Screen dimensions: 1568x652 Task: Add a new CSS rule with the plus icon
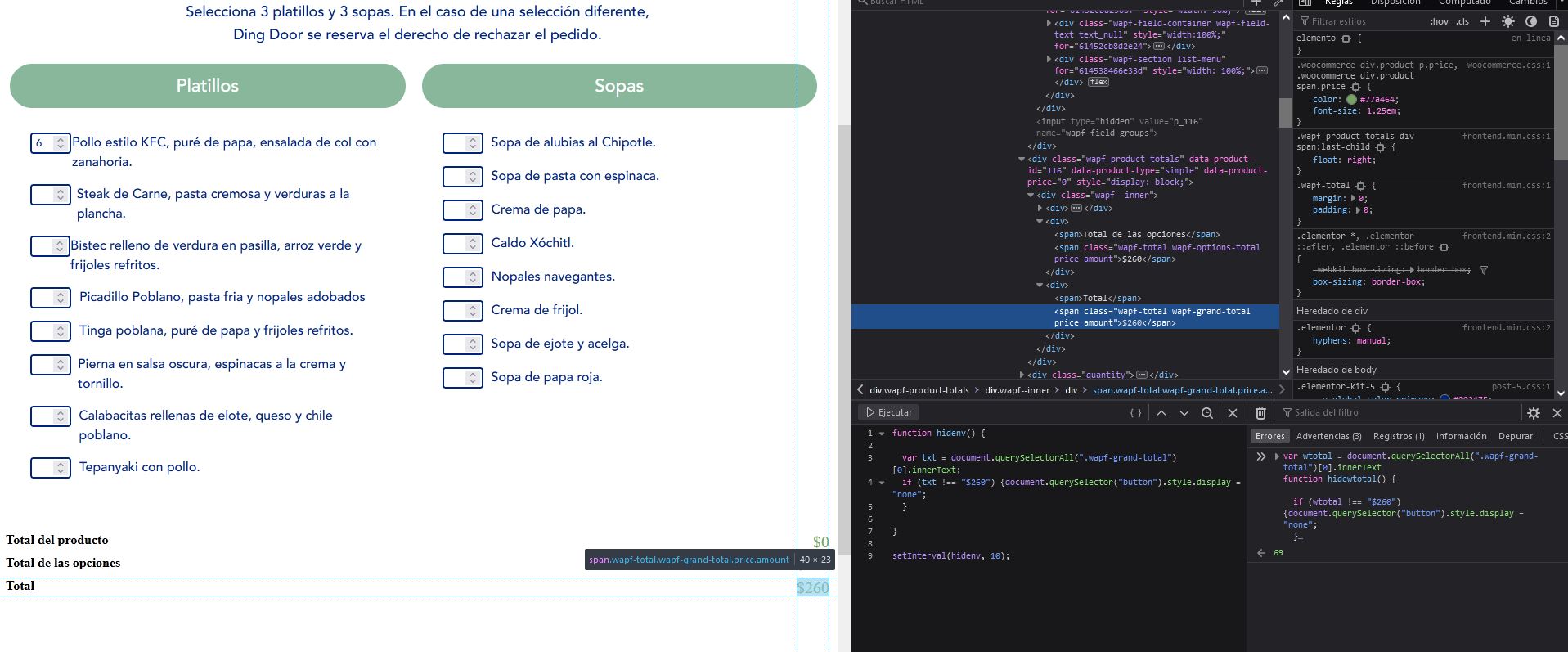[1485, 21]
